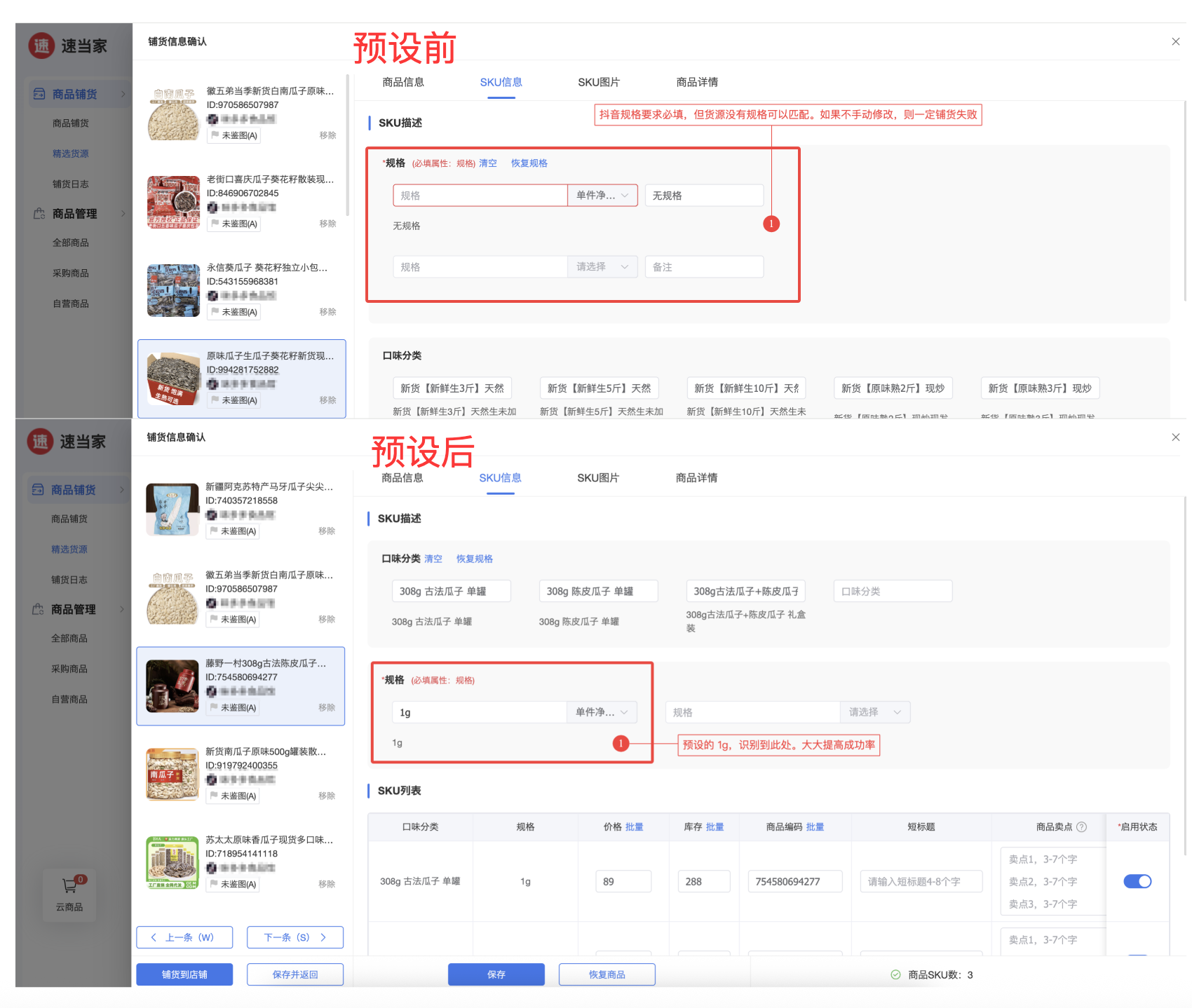
Task: Open the 请选择 dropdown next to 备注 field
Action: tap(602, 267)
